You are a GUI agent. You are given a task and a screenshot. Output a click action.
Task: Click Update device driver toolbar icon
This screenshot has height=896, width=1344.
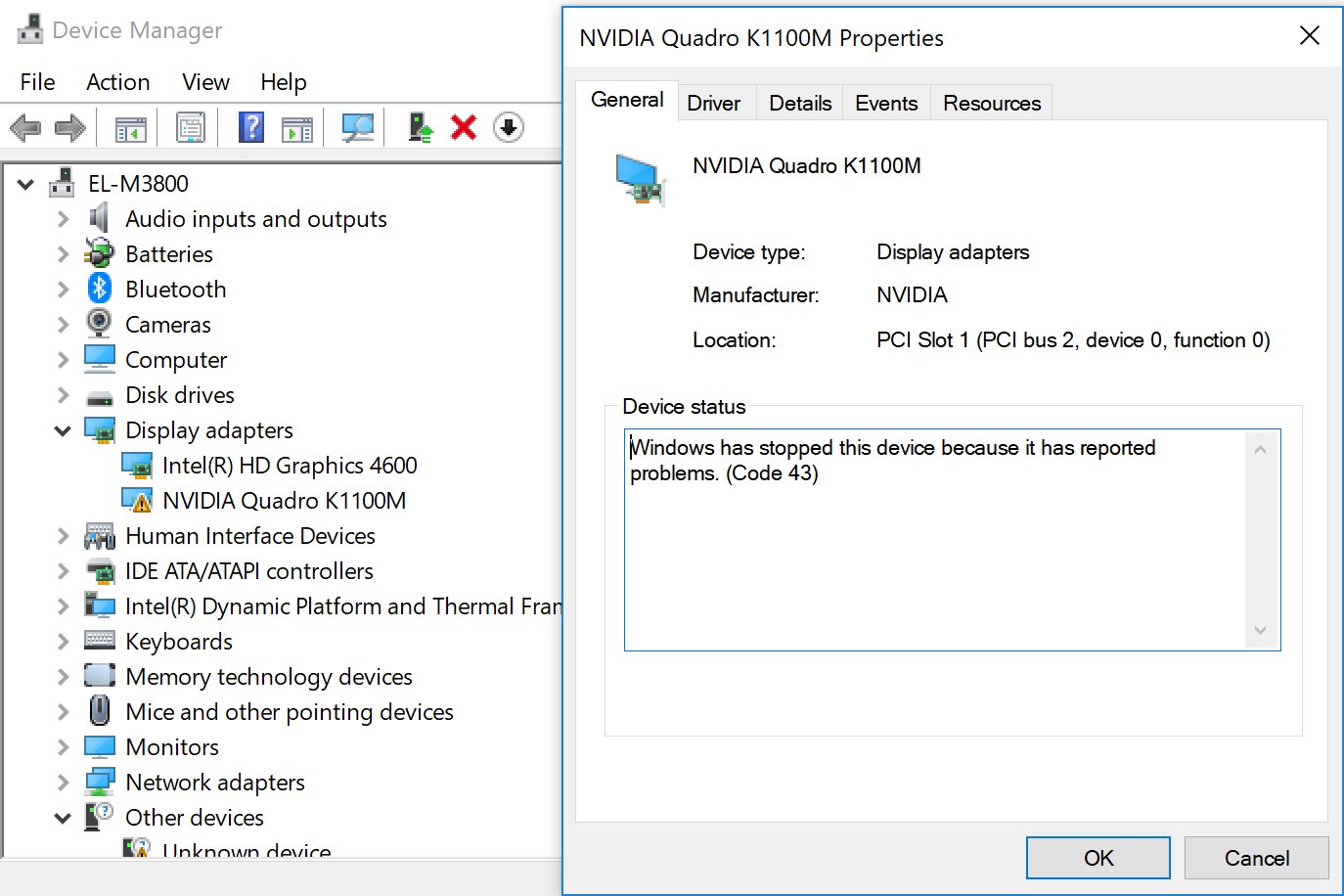pos(421,127)
